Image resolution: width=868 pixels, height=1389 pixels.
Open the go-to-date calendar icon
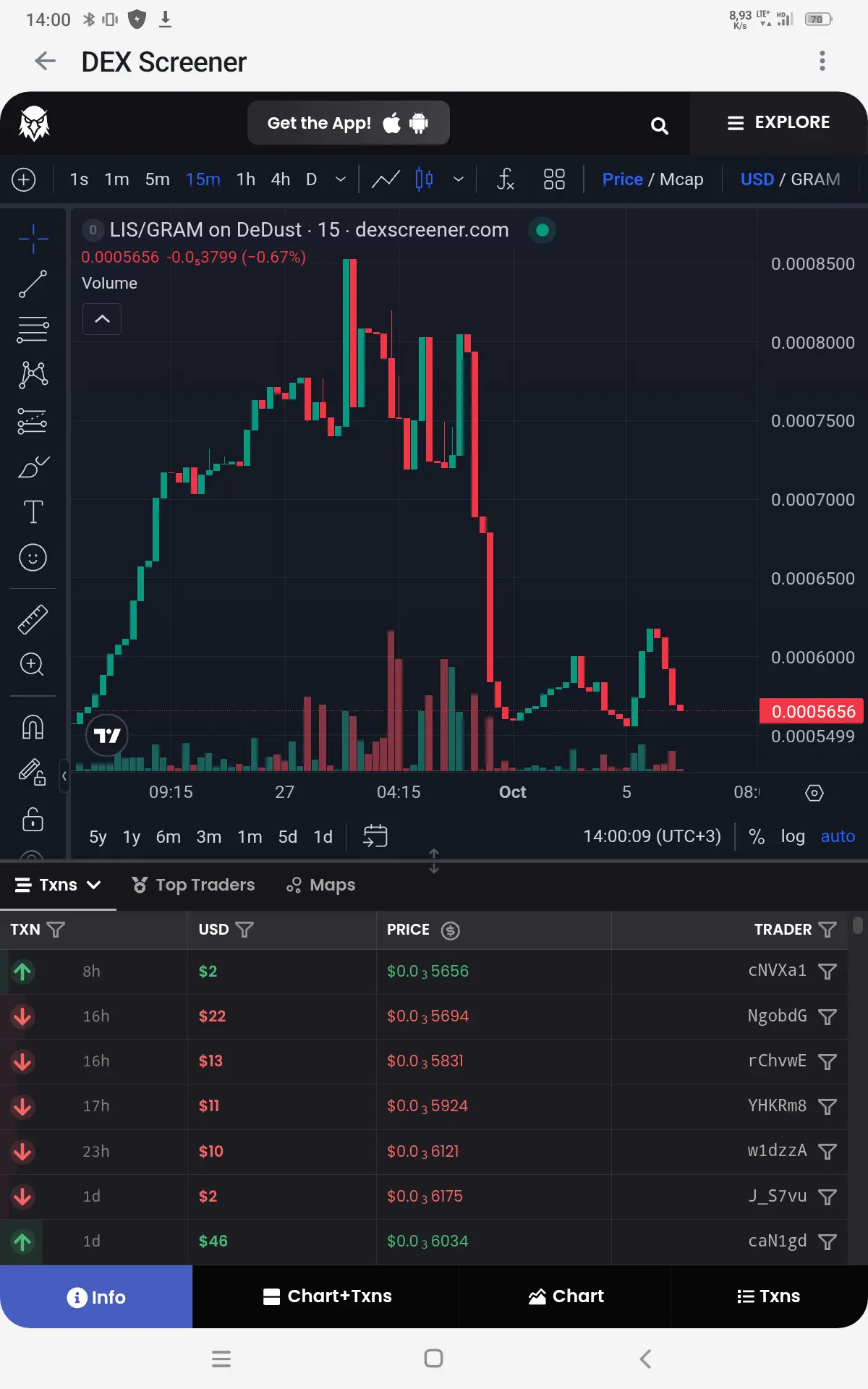(x=375, y=836)
